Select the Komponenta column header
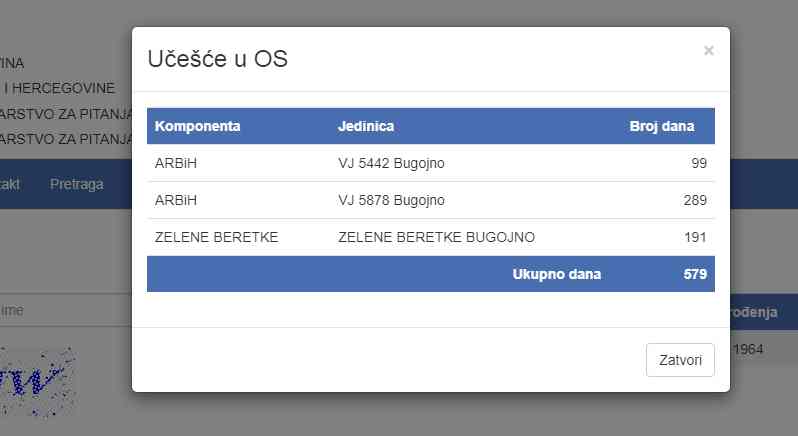Screen dimensions: 798x436 click(197, 126)
